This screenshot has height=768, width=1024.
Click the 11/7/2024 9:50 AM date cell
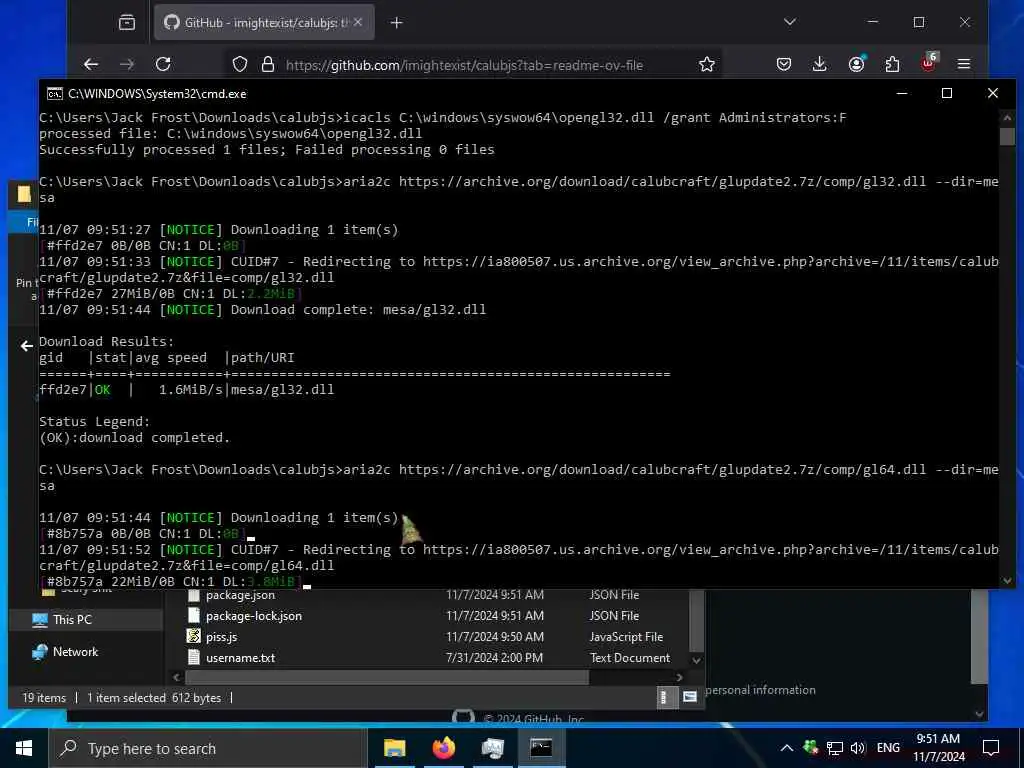pos(495,637)
